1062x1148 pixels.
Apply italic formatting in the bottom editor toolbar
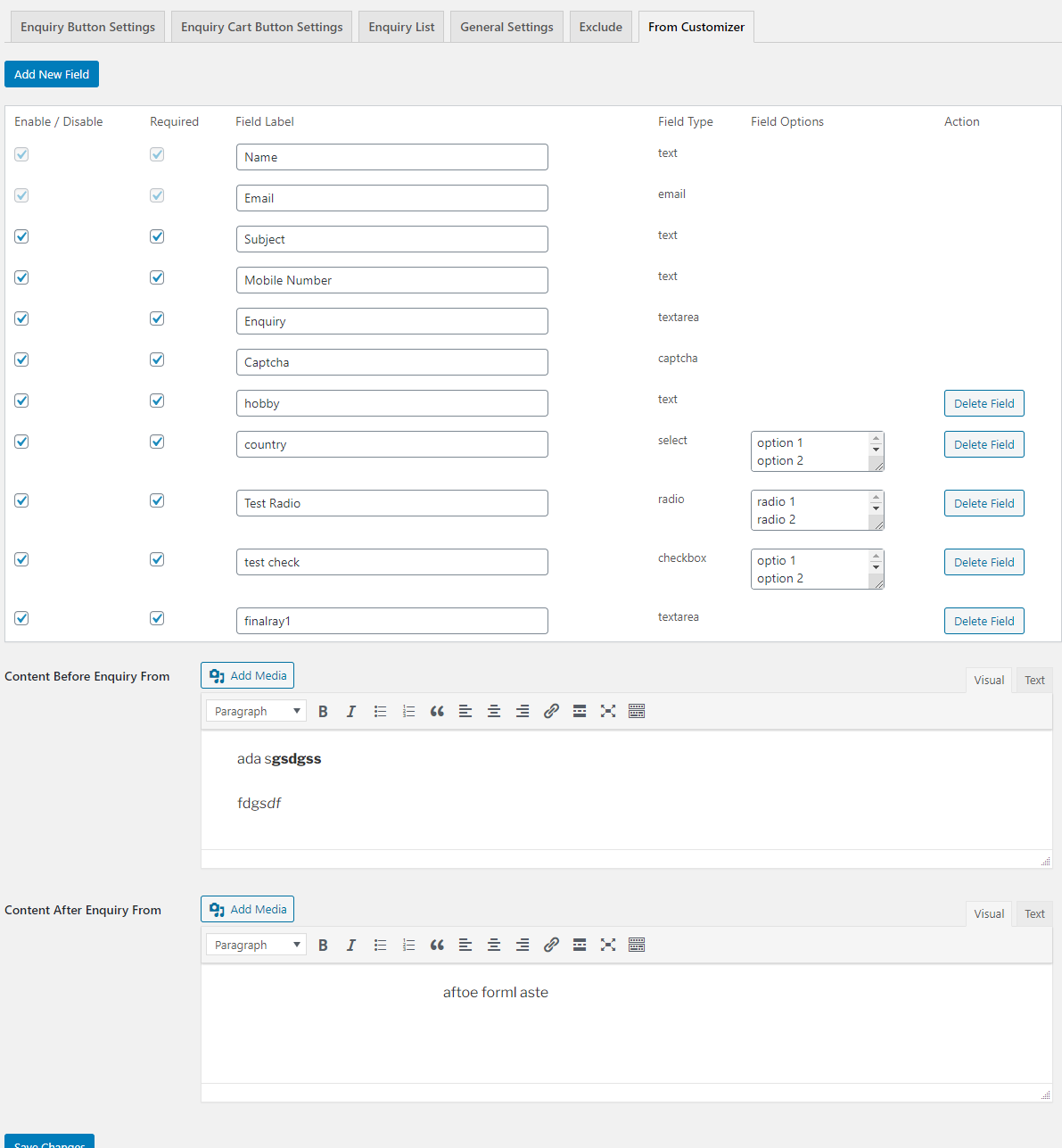[x=351, y=945]
